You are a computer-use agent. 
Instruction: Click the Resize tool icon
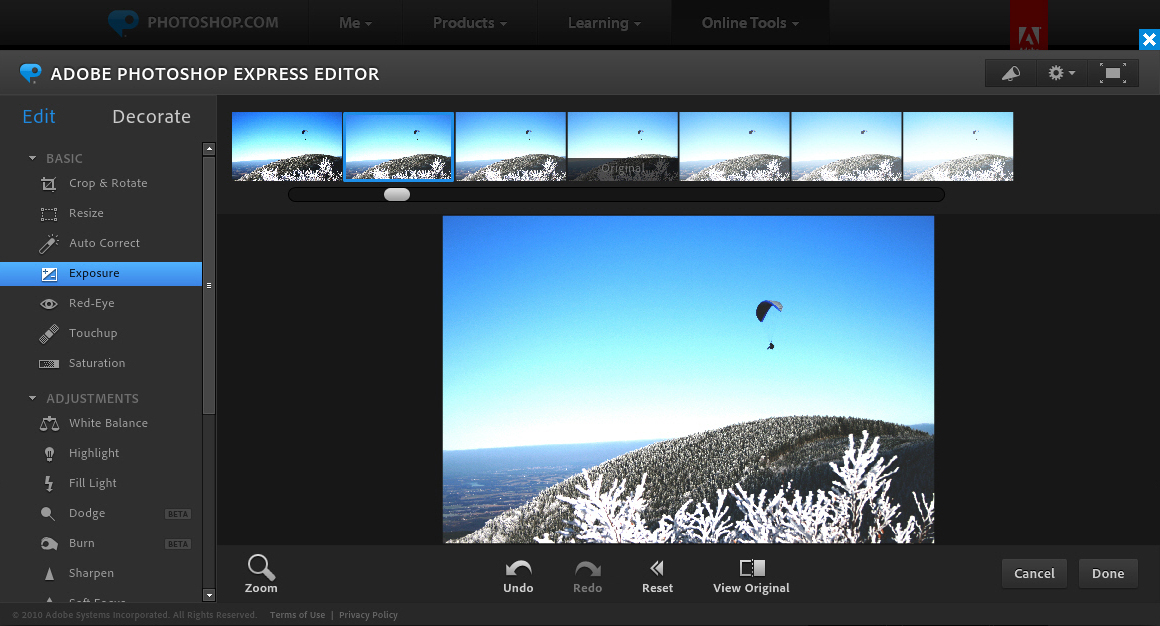49,214
